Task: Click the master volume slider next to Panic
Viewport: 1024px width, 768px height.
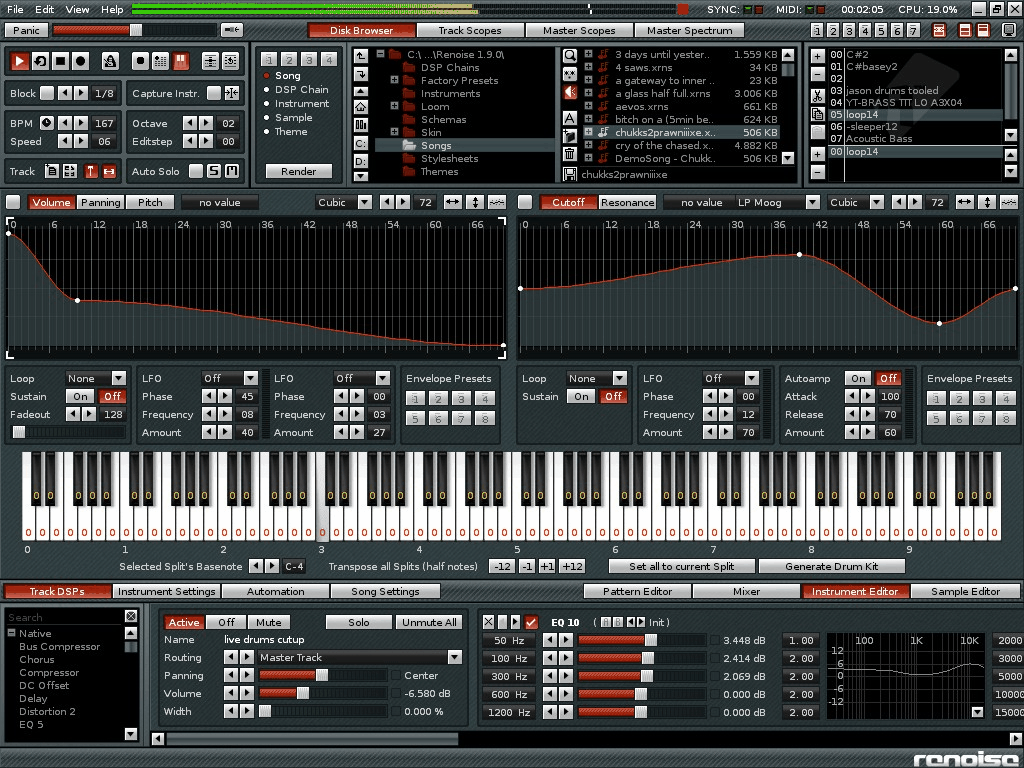Action: pyautogui.click(x=134, y=30)
